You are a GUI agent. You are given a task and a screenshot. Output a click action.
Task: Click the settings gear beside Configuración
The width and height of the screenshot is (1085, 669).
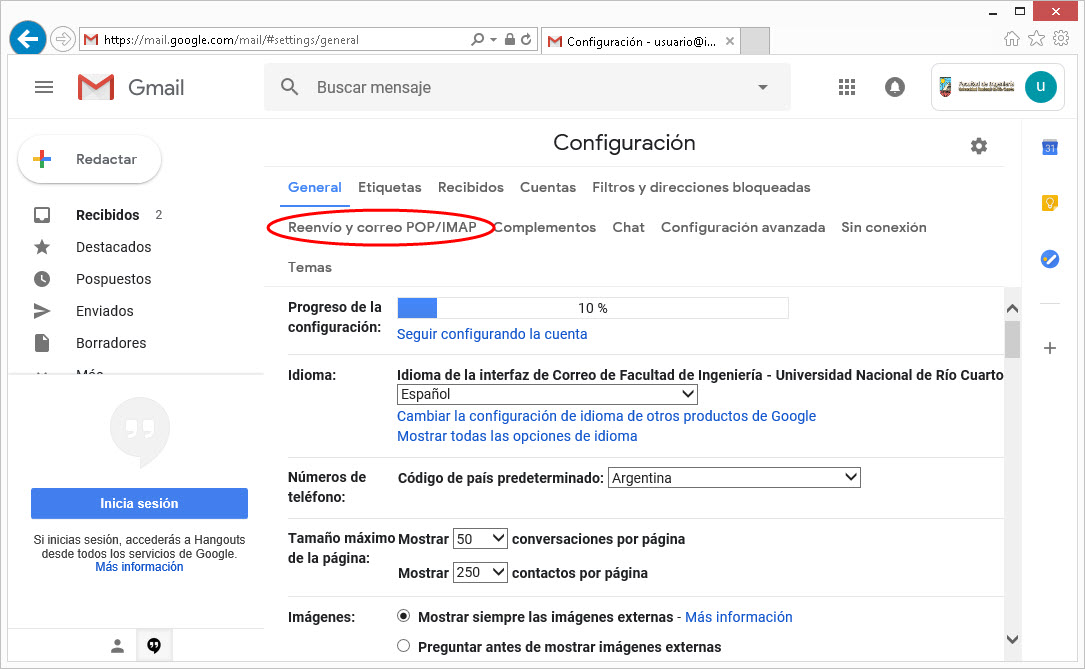[978, 146]
